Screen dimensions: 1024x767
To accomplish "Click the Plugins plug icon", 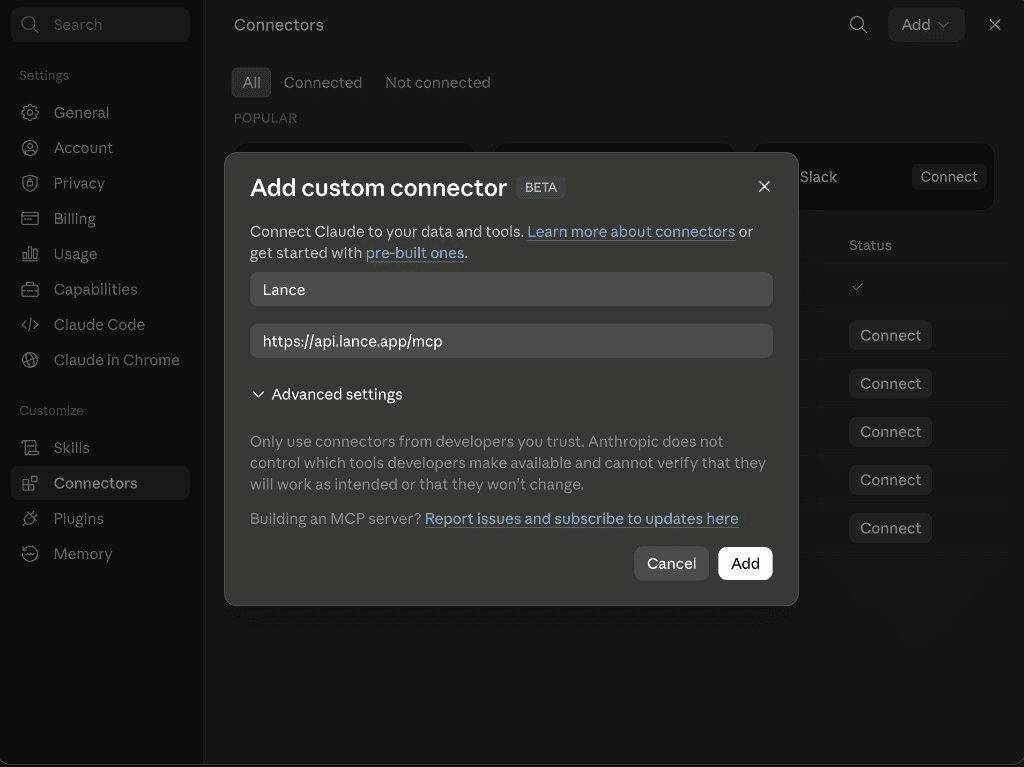I will (30, 518).
